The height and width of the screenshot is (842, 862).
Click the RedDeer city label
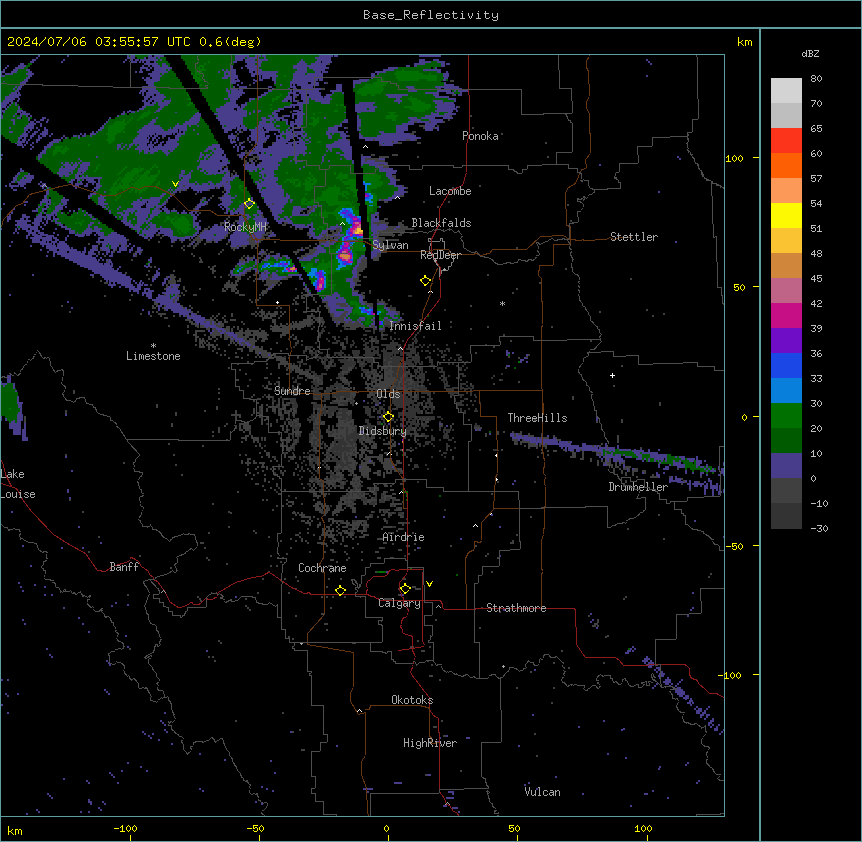point(440,255)
